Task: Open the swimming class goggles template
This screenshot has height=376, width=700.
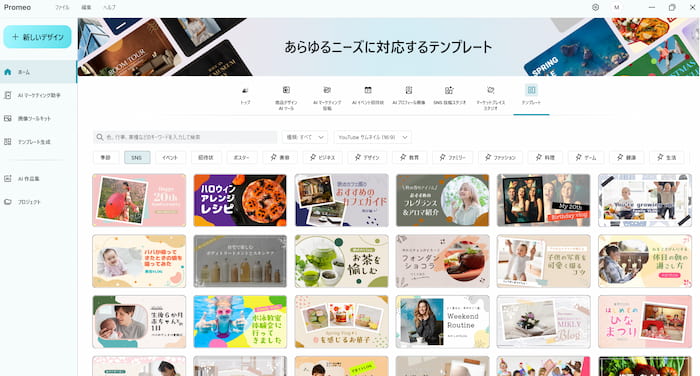Action: [x=240, y=322]
